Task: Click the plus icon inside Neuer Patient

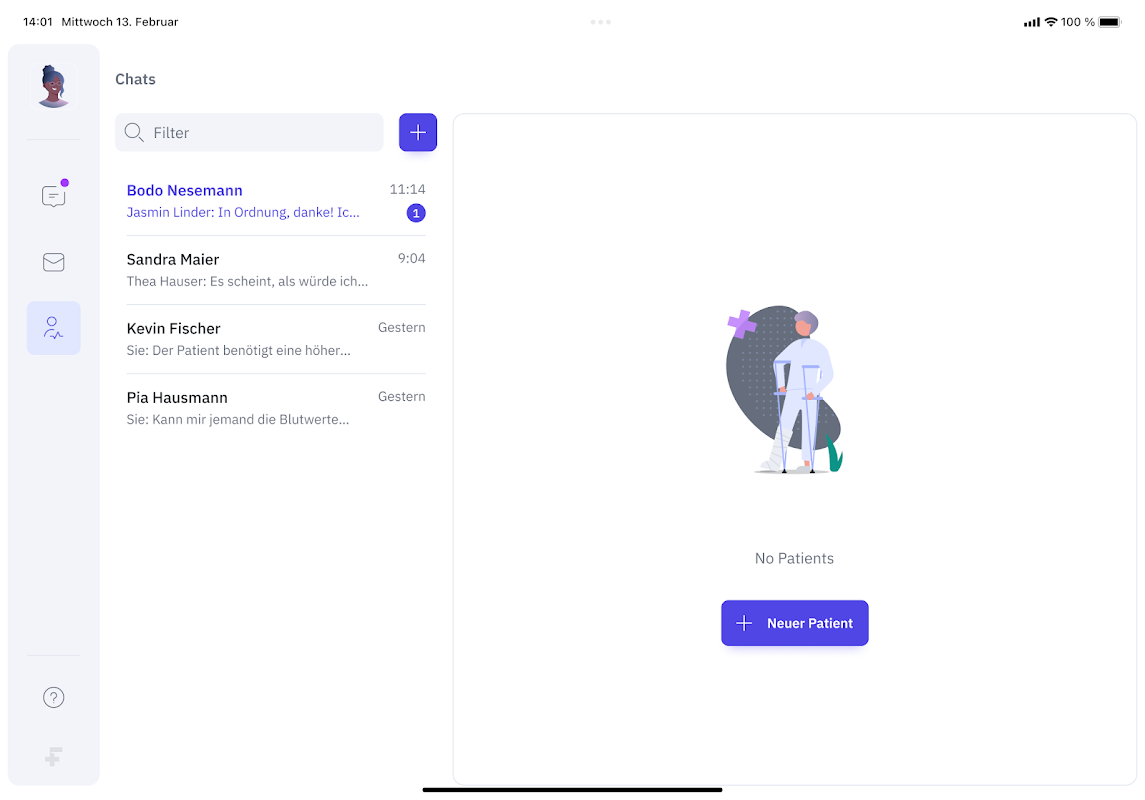Action: 743,623
